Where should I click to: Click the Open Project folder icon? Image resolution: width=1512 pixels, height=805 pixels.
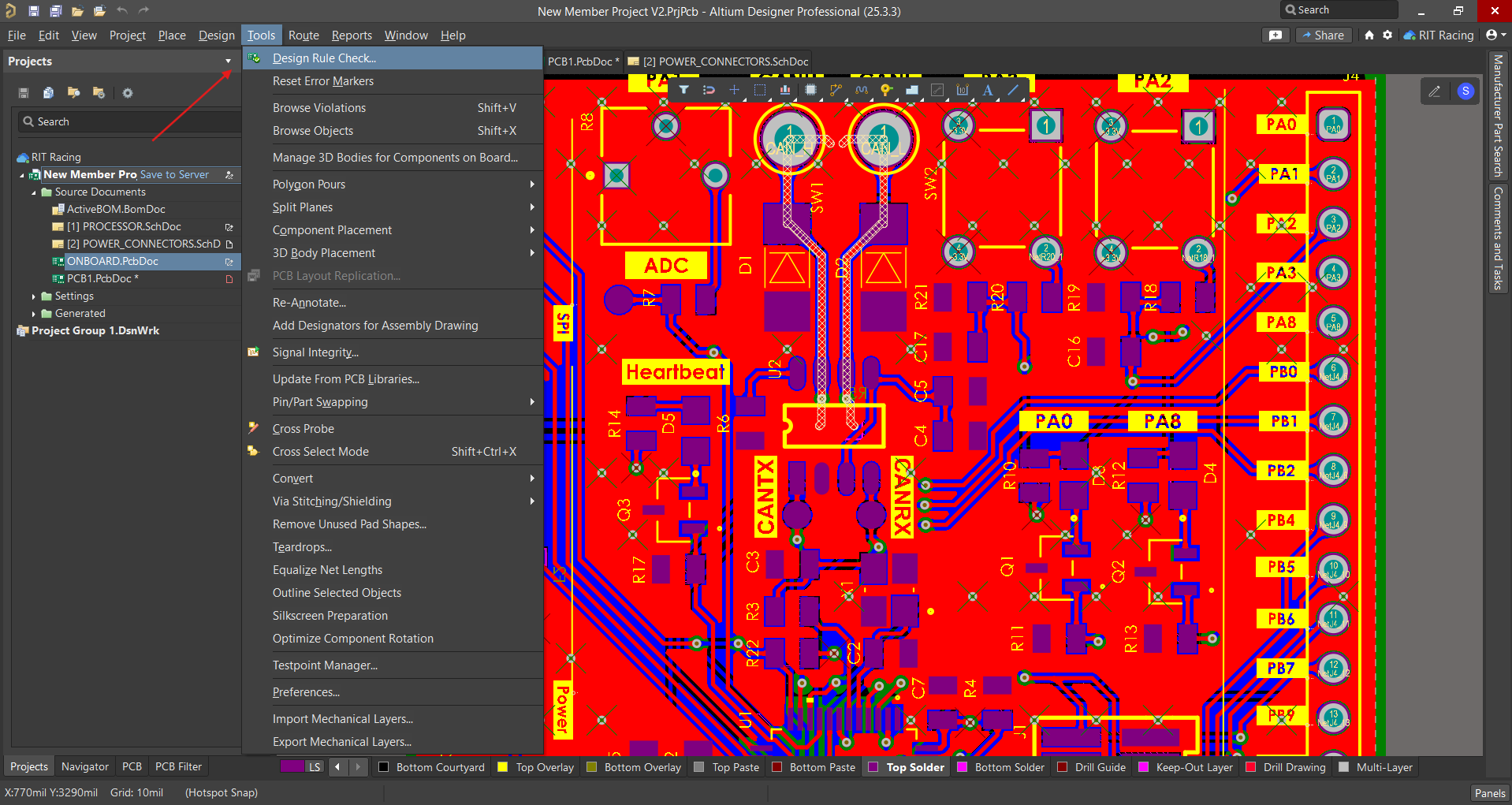click(99, 11)
